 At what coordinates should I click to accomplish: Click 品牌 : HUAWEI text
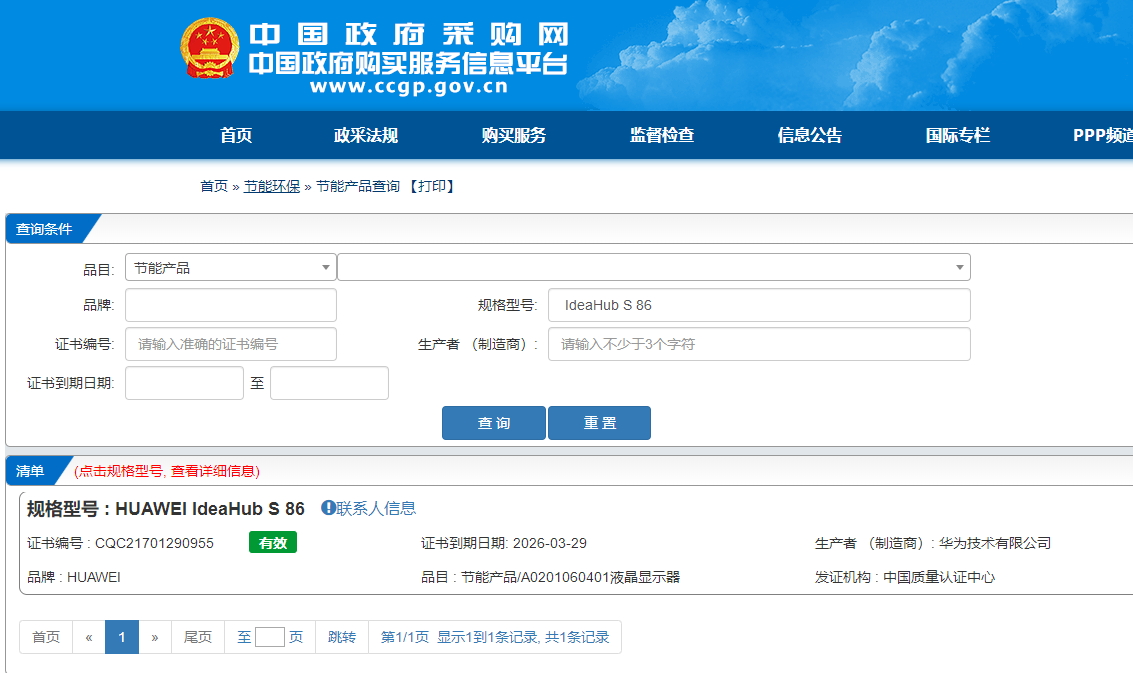pos(74,578)
